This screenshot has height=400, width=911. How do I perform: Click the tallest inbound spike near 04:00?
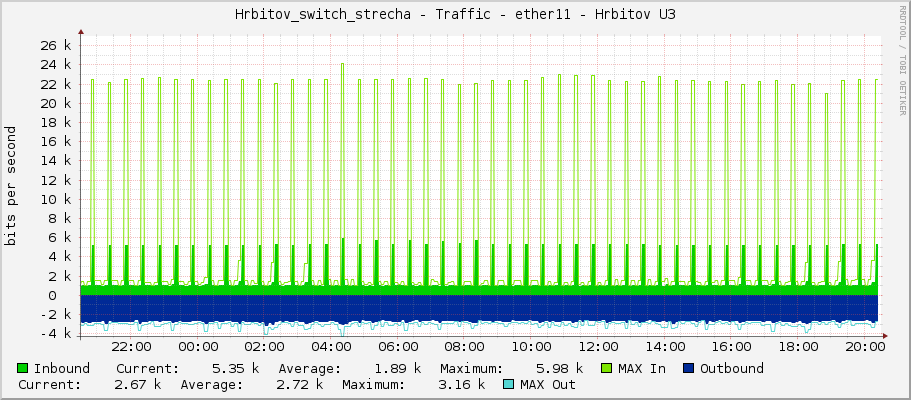tap(343, 174)
